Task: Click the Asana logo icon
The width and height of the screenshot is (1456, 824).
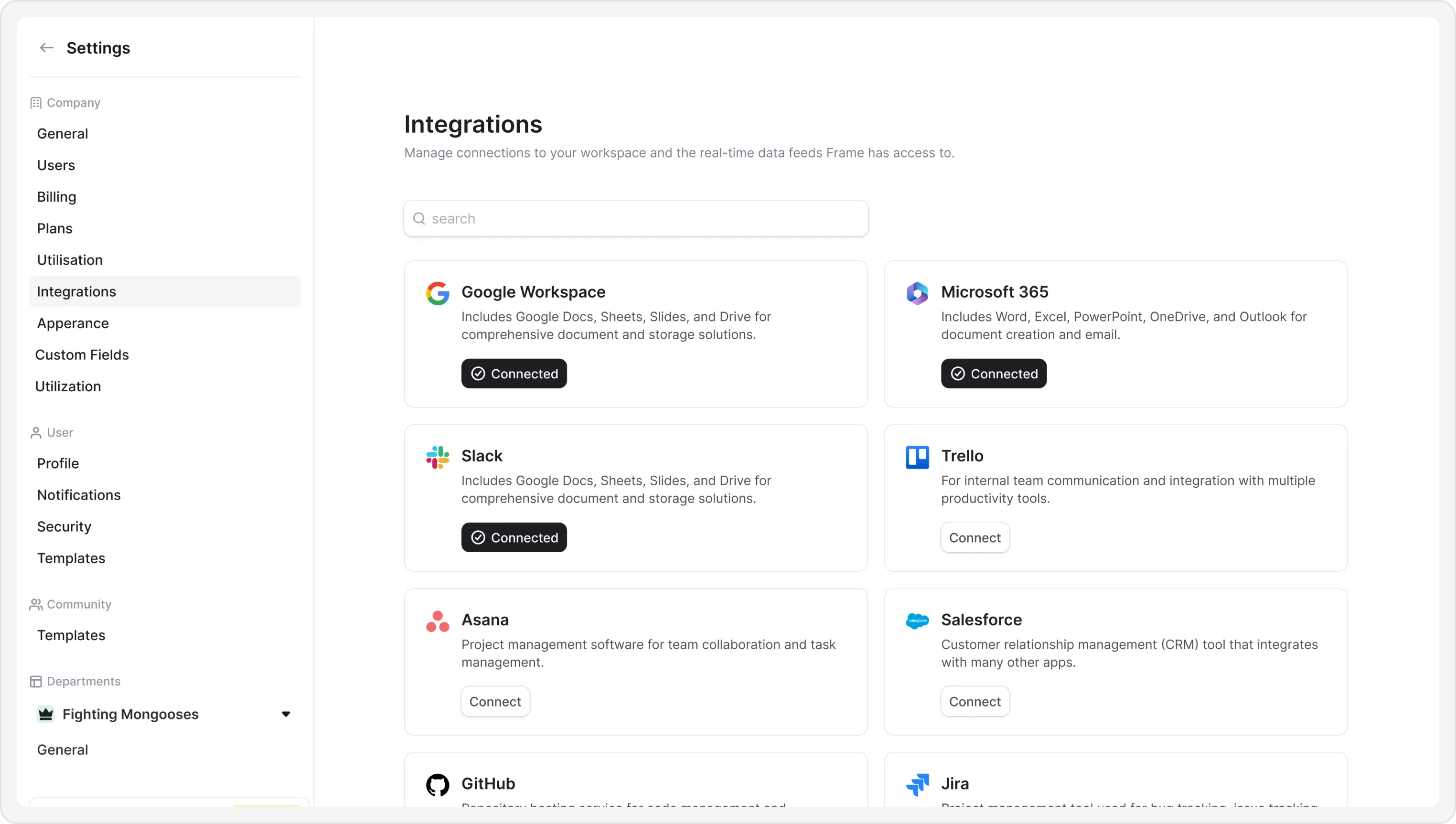Action: tap(438, 621)
